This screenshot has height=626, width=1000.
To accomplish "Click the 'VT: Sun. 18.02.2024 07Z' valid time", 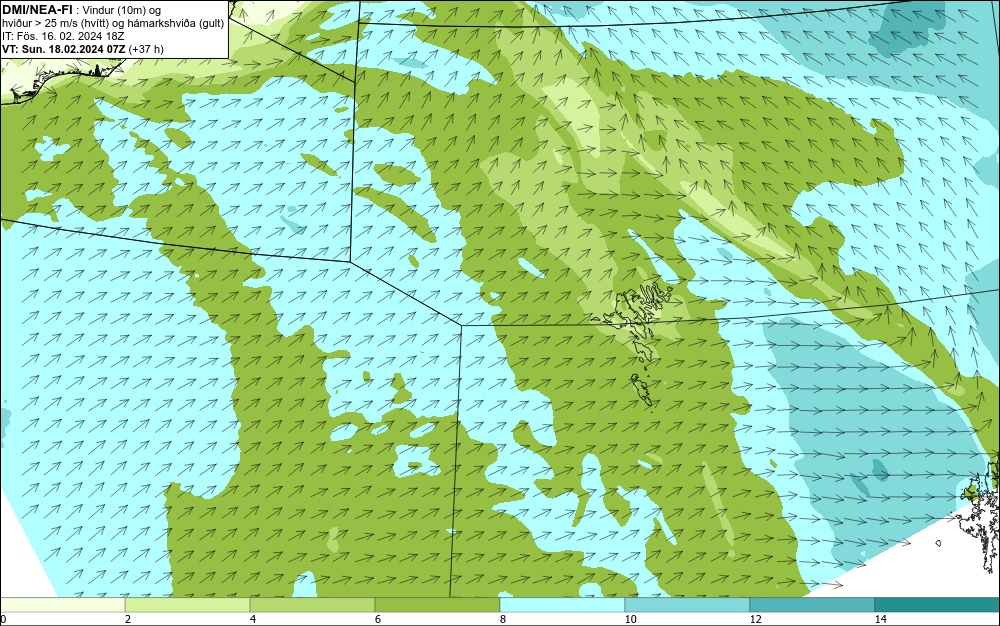I will click(64, 49).
